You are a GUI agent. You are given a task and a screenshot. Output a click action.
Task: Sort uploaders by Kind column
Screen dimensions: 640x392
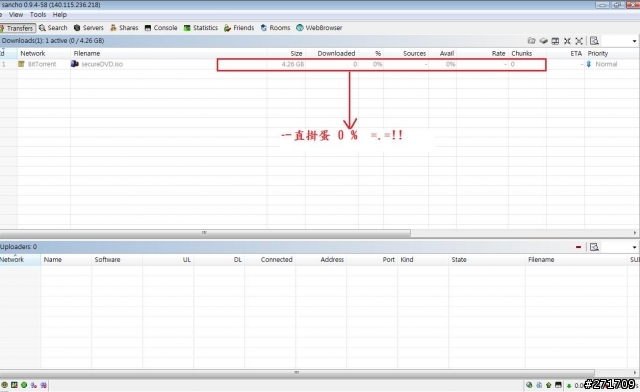tap(423, 260)
